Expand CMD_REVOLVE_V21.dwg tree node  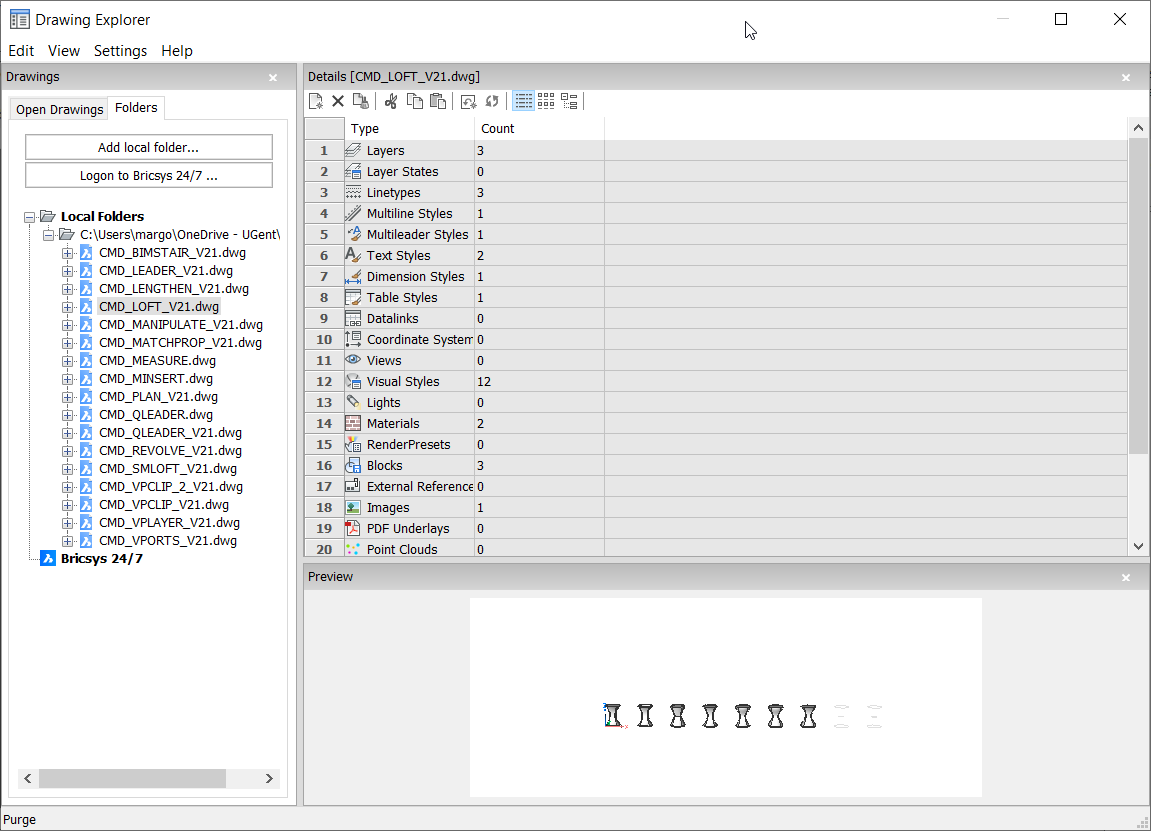67,451
